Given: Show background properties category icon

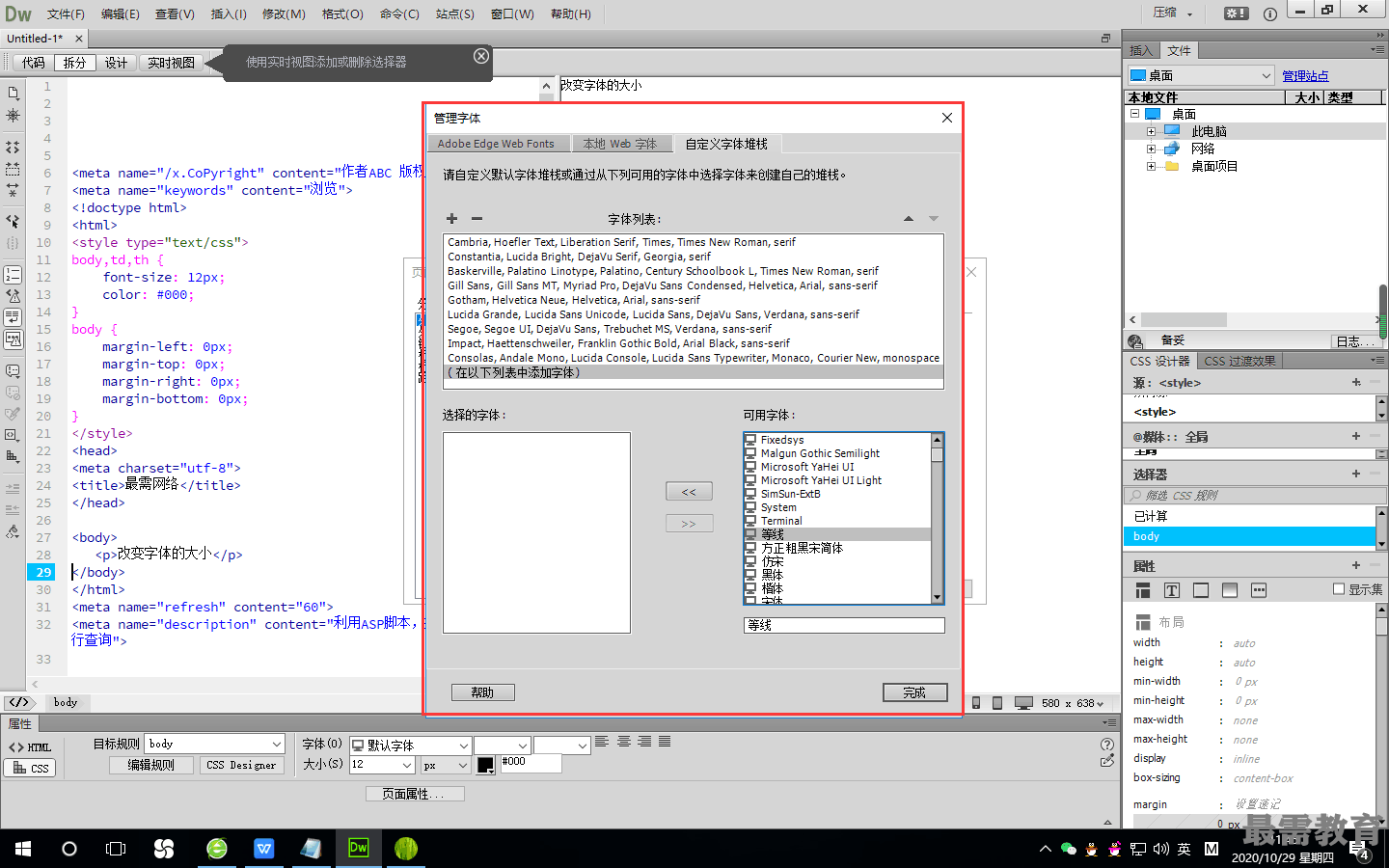Looking at the screenshot, I should (x=1230, y=590).
